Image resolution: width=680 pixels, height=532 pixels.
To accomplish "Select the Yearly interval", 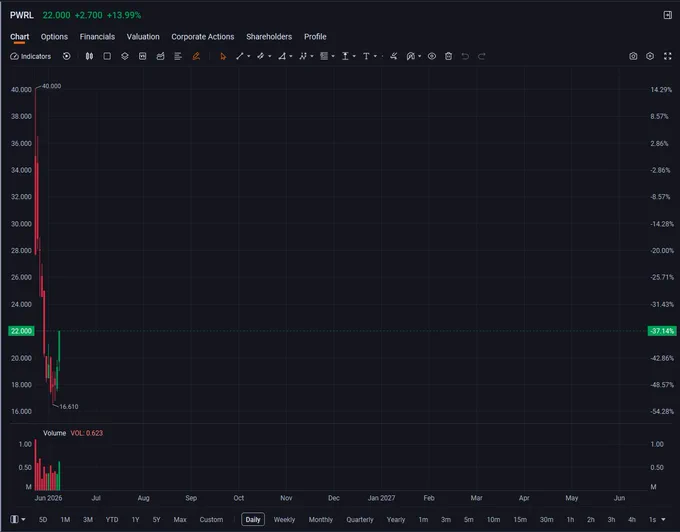I will 396,519.
